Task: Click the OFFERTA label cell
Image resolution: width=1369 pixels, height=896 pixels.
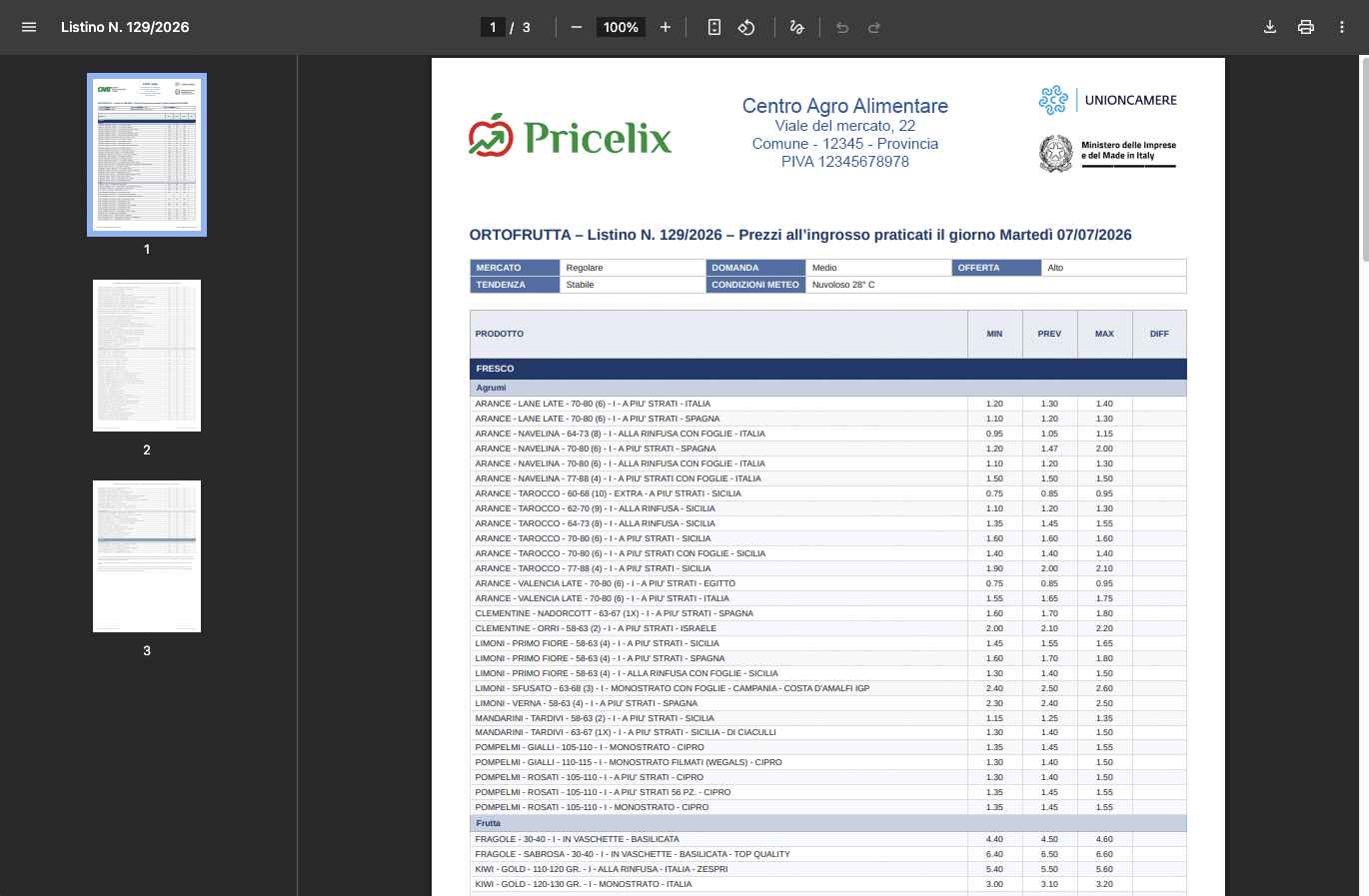Action: click(996, 268)
